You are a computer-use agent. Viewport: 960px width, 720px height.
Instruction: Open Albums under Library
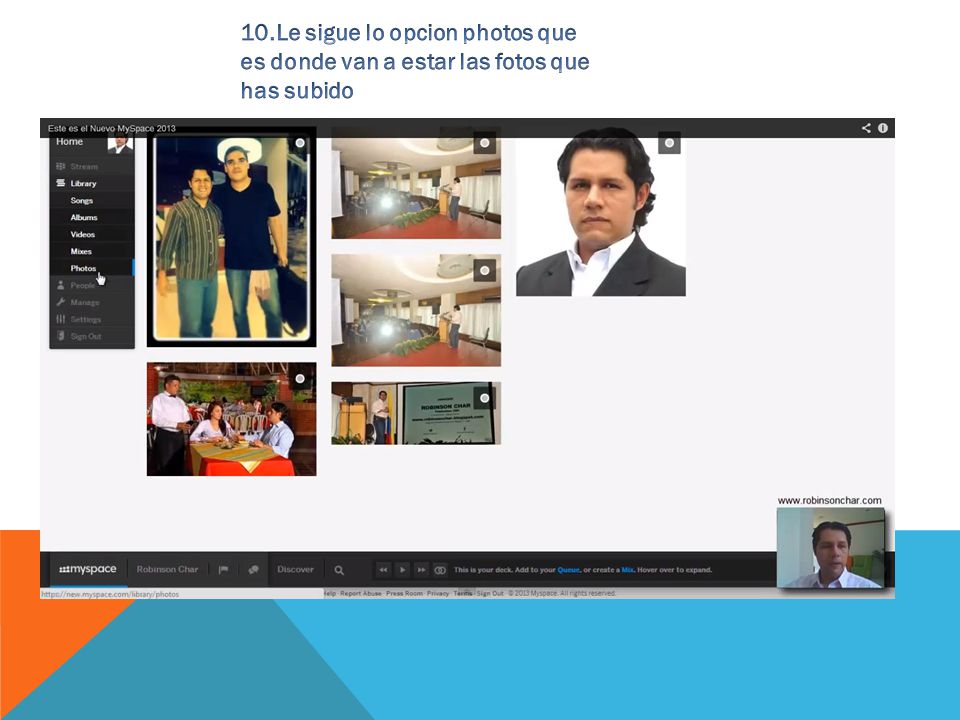pos(84,217)
